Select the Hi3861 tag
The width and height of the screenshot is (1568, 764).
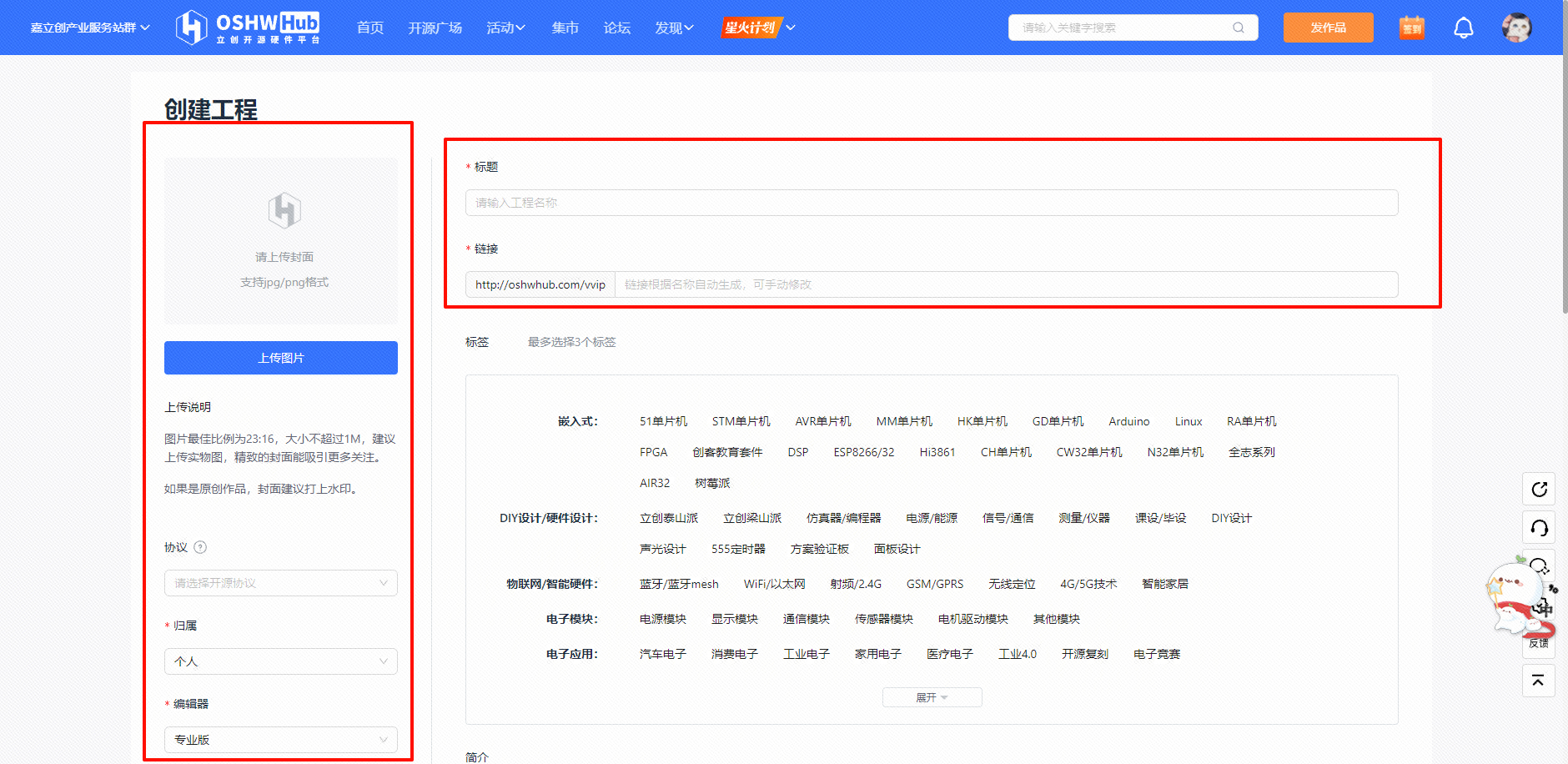point(937,452)
